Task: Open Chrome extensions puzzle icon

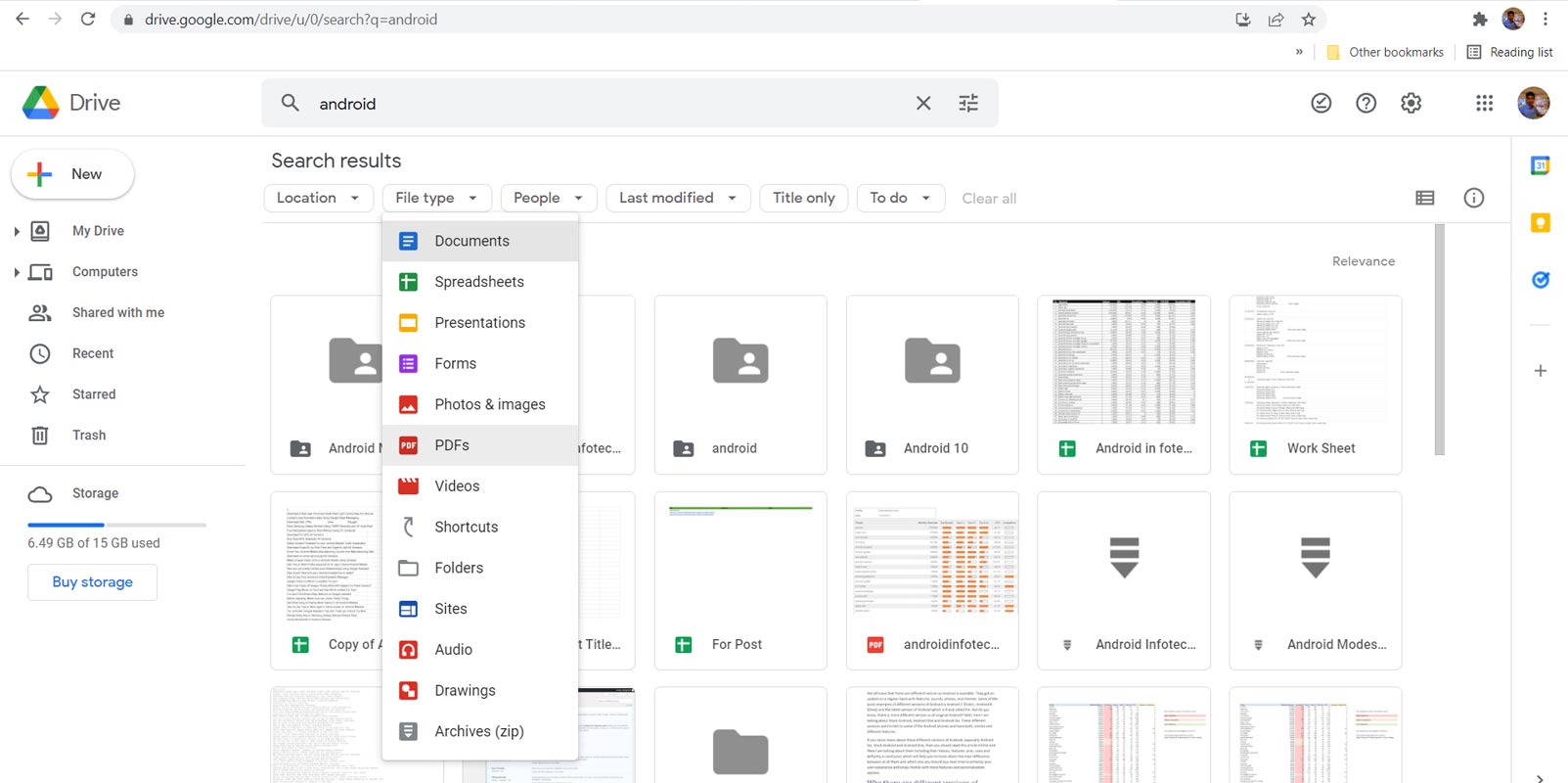Action: pyautogui.click(x=1480, y=20)
